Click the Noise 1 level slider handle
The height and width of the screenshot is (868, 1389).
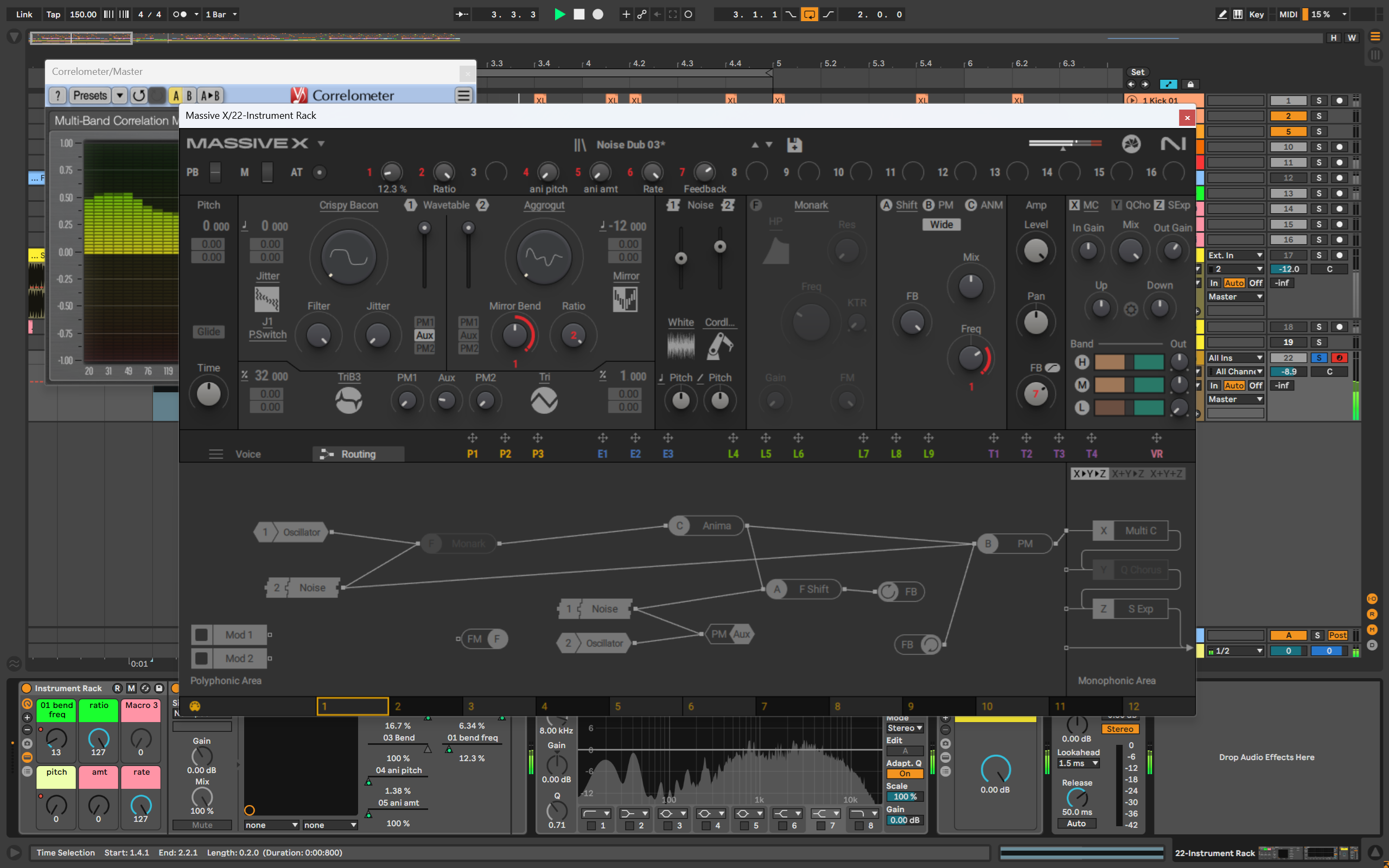pyautogui.click(x=681, y=258)
